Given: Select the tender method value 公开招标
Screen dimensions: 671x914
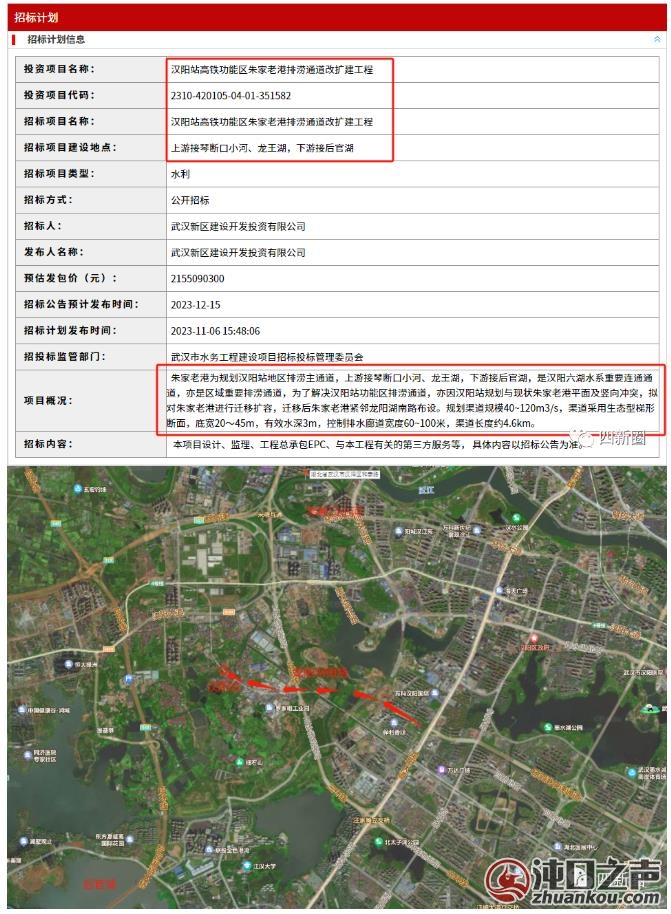Looking at the screenshot, I should pyautogui.click(x=189, y=200).
